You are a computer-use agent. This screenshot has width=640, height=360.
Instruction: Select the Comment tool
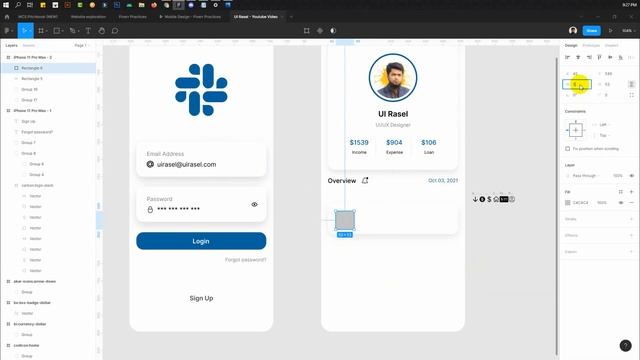pyautogui.click(x=115, y=31)
